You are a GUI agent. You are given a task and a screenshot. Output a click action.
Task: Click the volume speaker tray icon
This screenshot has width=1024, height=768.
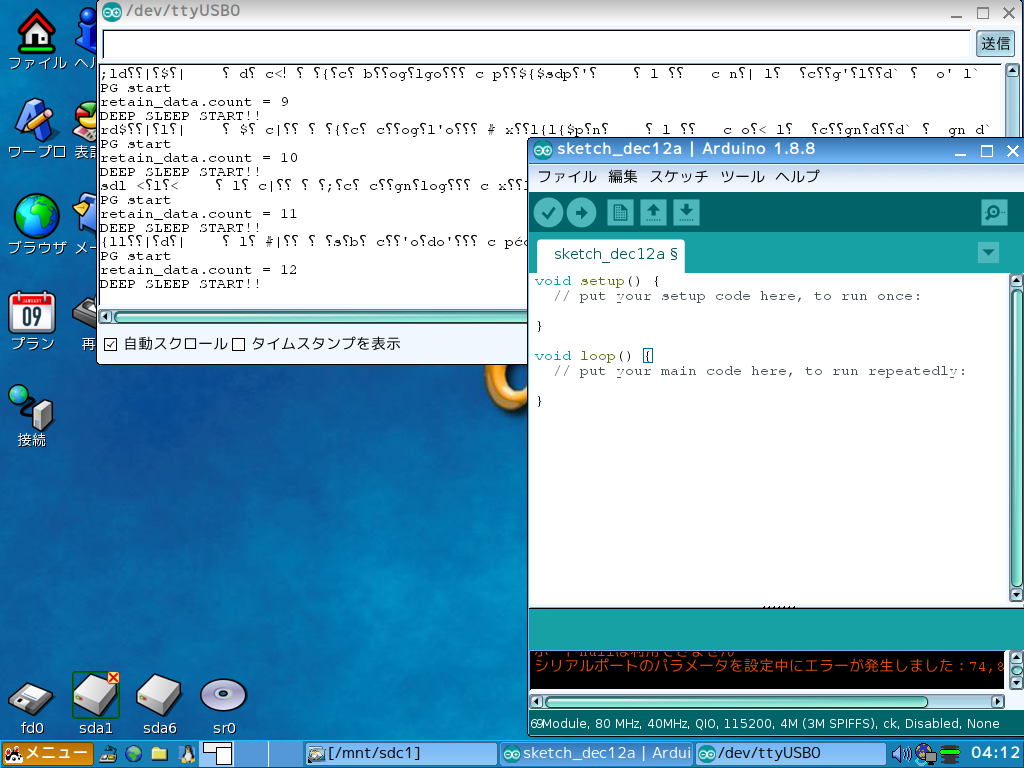[x=901, y=754]
